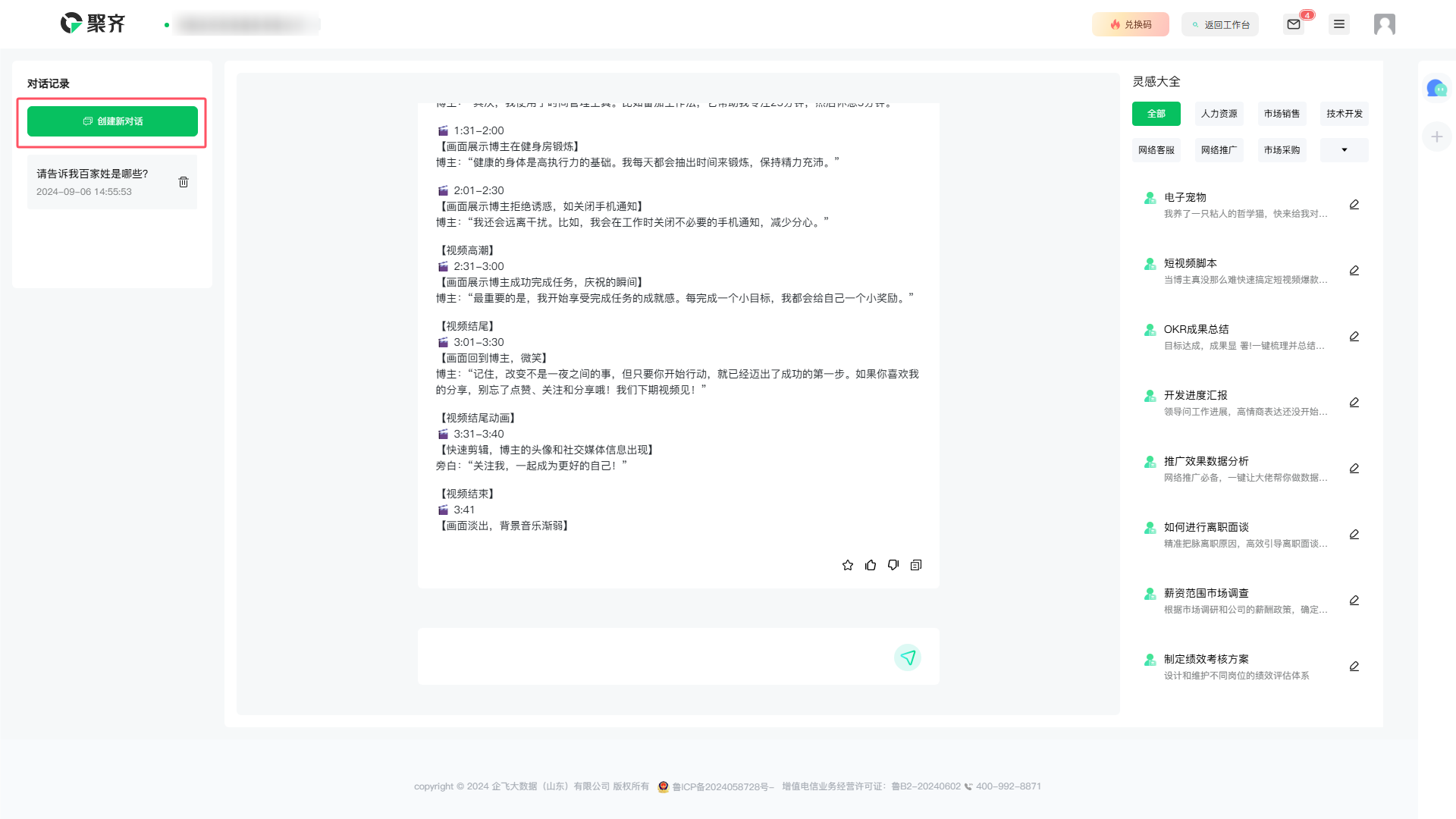The image size is (1456, 819).
Task: Open the mail inbox icon
Action: coord(1294,24)
